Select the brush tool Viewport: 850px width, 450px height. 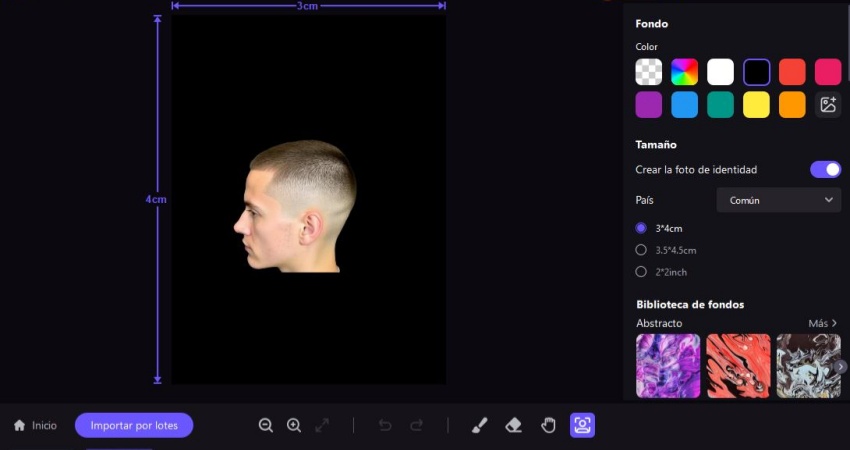pyautogui.click(x=479, y=425)
